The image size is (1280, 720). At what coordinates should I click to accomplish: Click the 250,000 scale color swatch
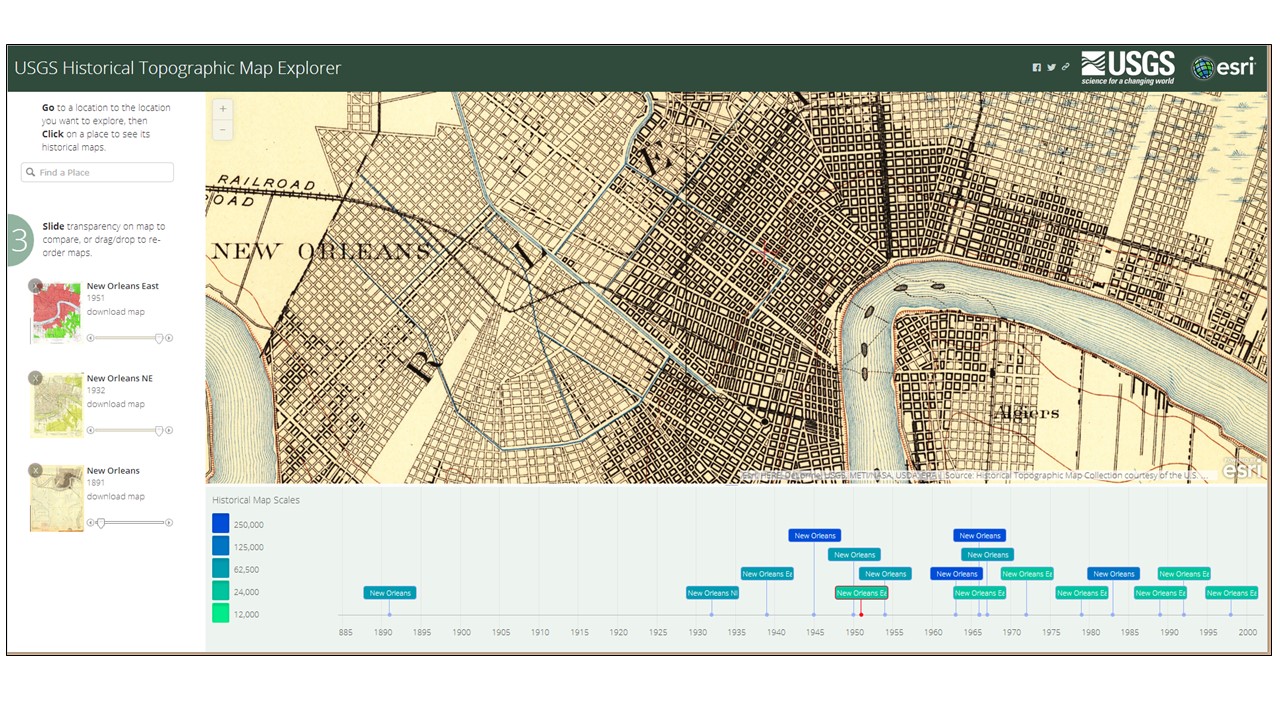coord(221,523)
